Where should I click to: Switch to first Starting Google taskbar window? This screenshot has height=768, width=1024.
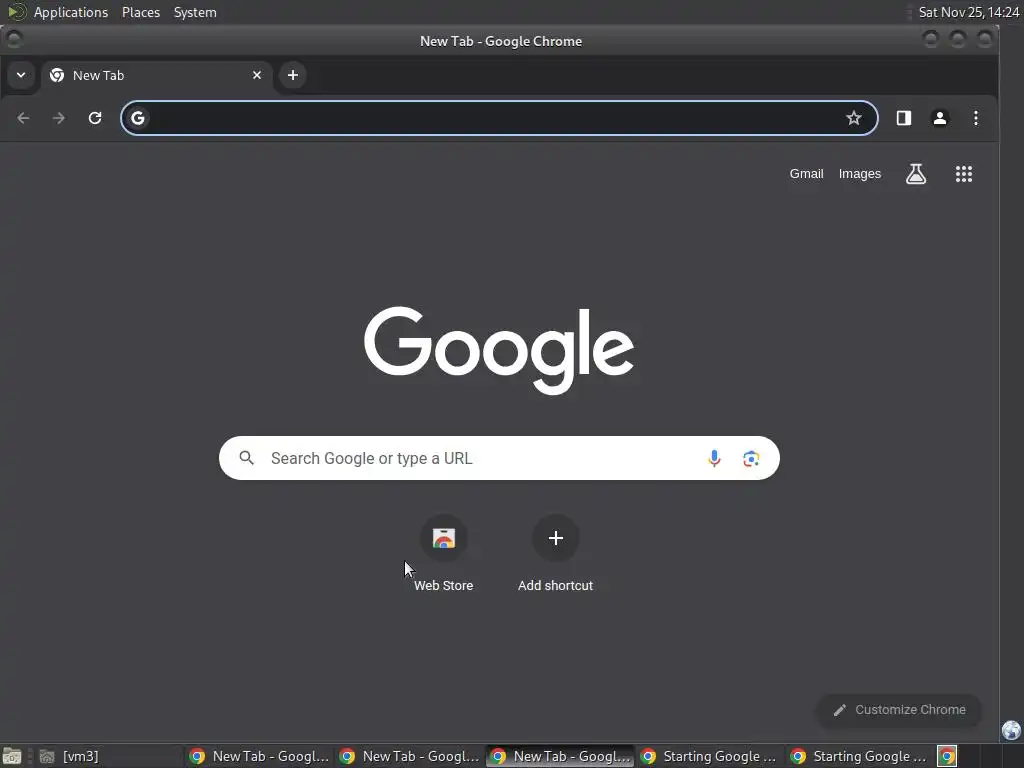pyautogui.click(x=710, y=756)
